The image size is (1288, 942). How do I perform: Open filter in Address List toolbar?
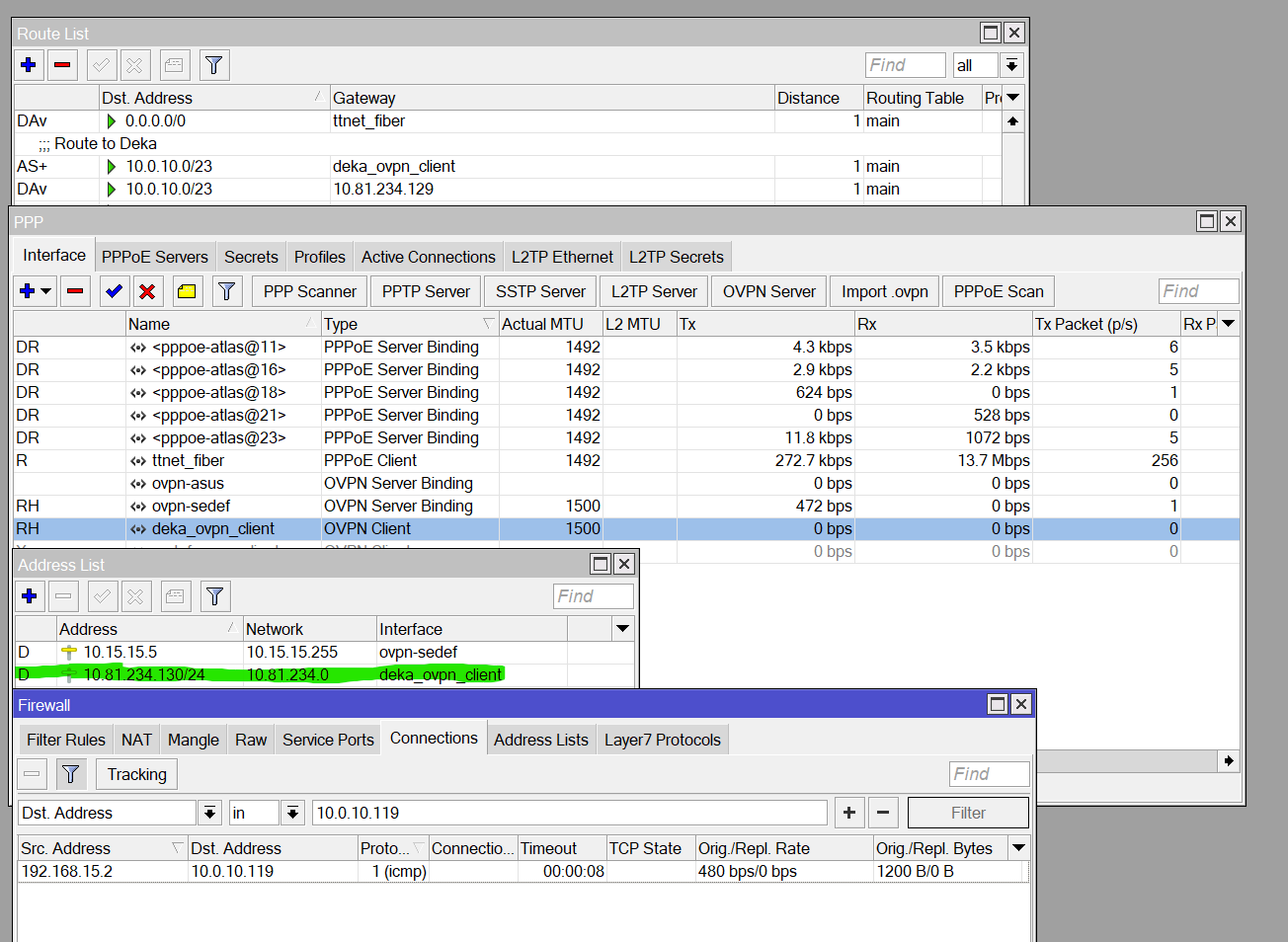(x=215, y=596)
